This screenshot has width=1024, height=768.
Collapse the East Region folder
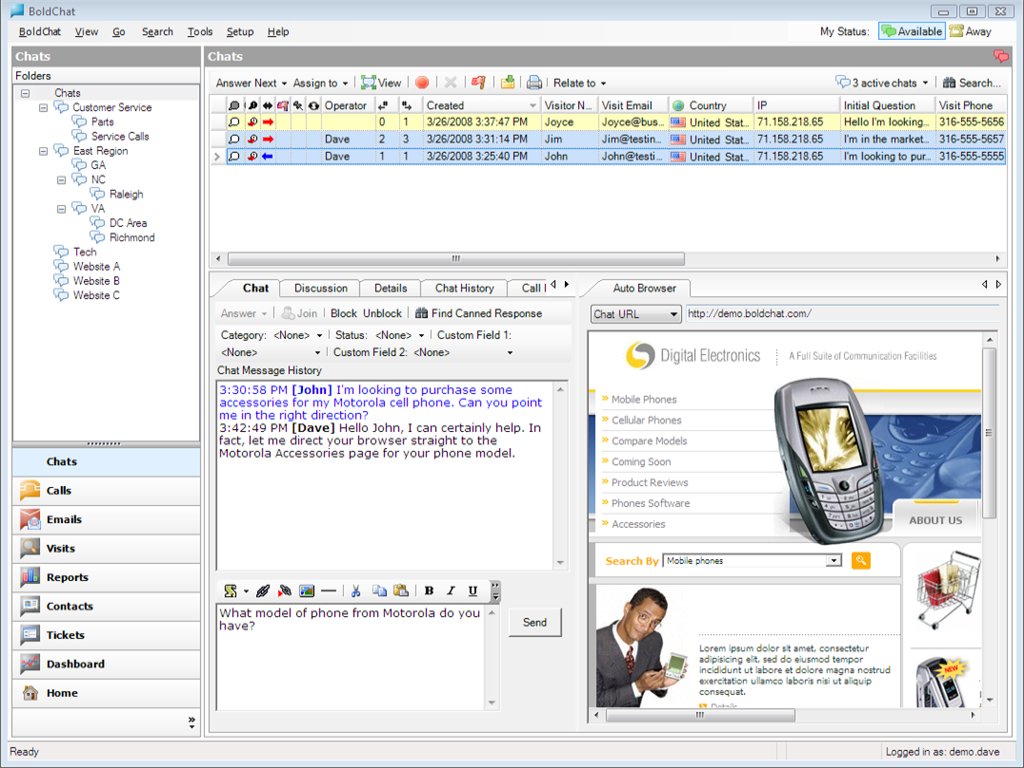pyautogui.click(x=44, y=151)
